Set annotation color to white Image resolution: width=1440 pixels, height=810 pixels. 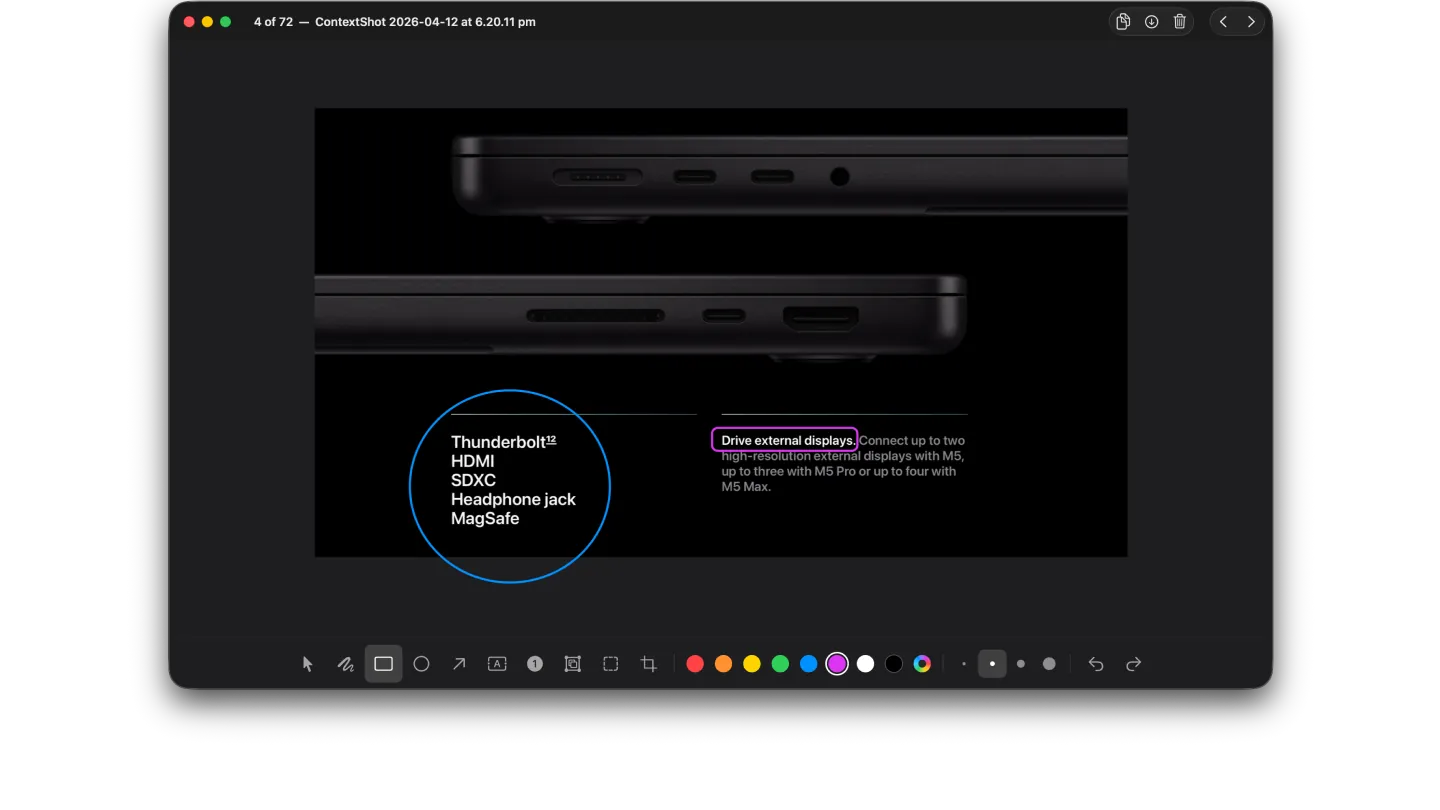click(866, 664)
